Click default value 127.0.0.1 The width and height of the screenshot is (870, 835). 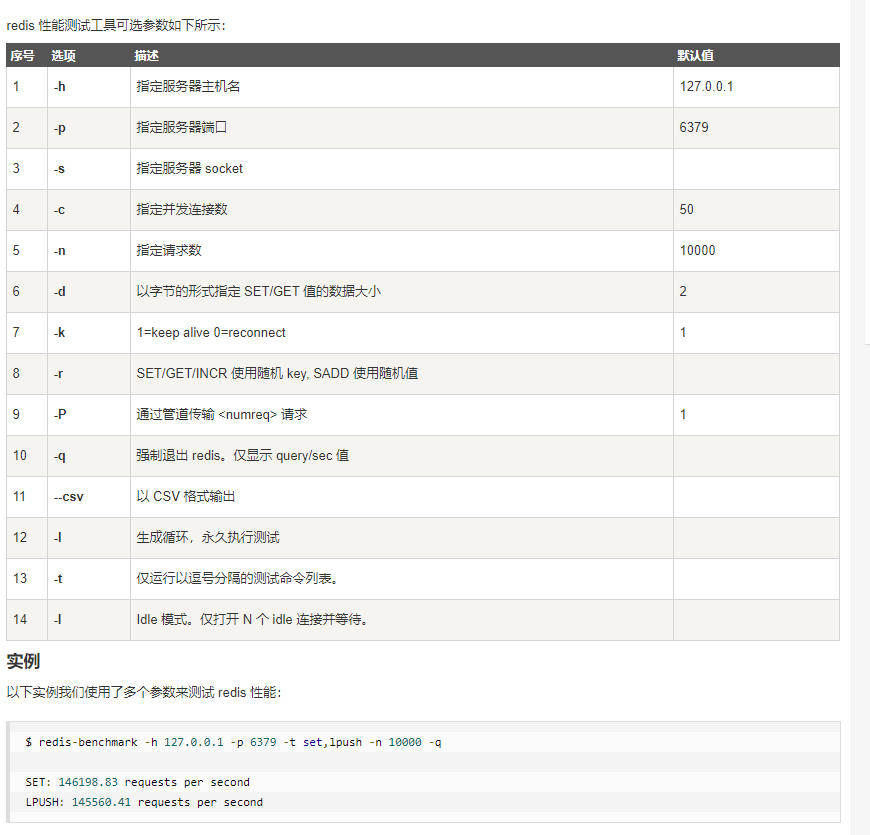(x=706, y=87)
